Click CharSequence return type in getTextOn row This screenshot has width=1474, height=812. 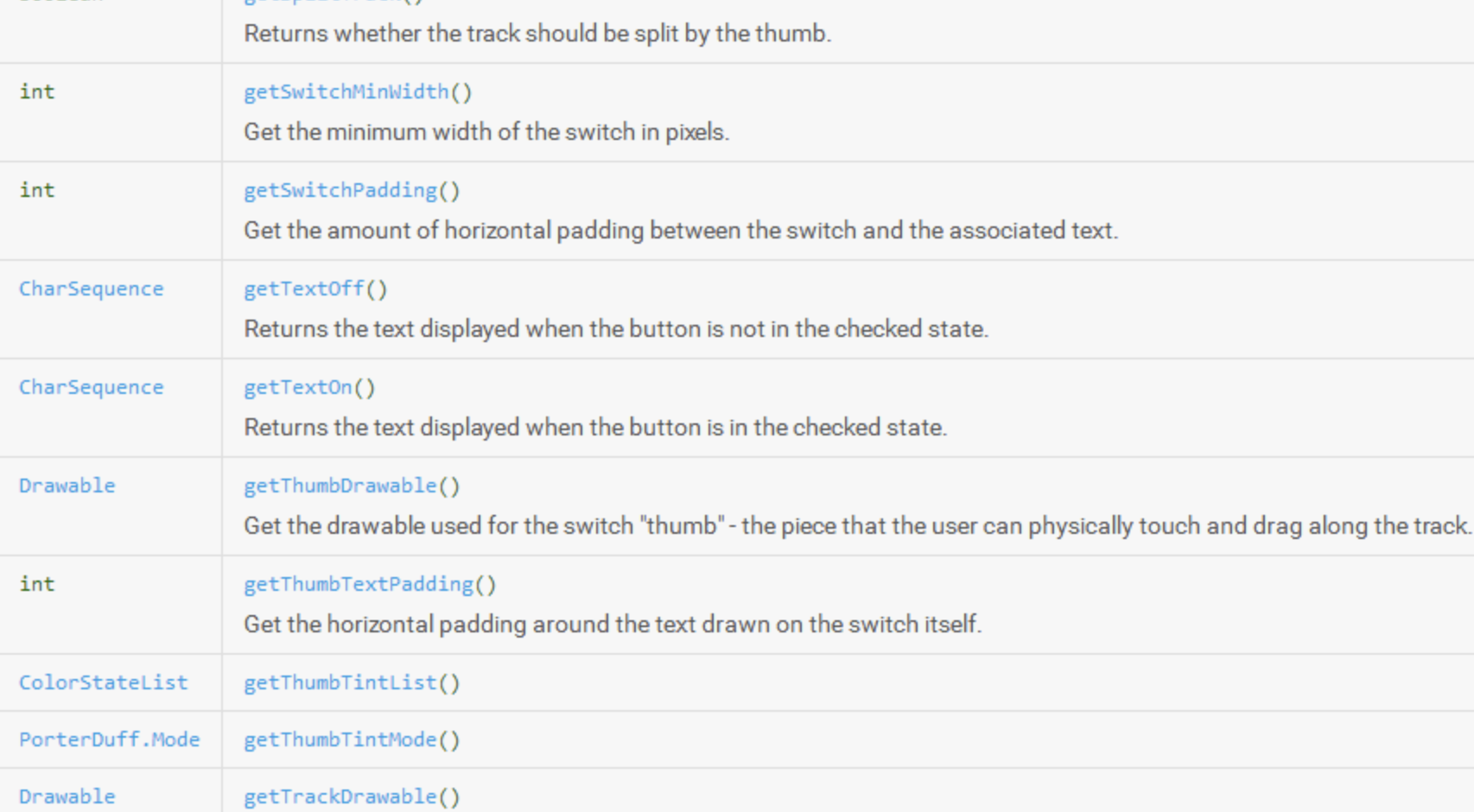pos(91,388)
